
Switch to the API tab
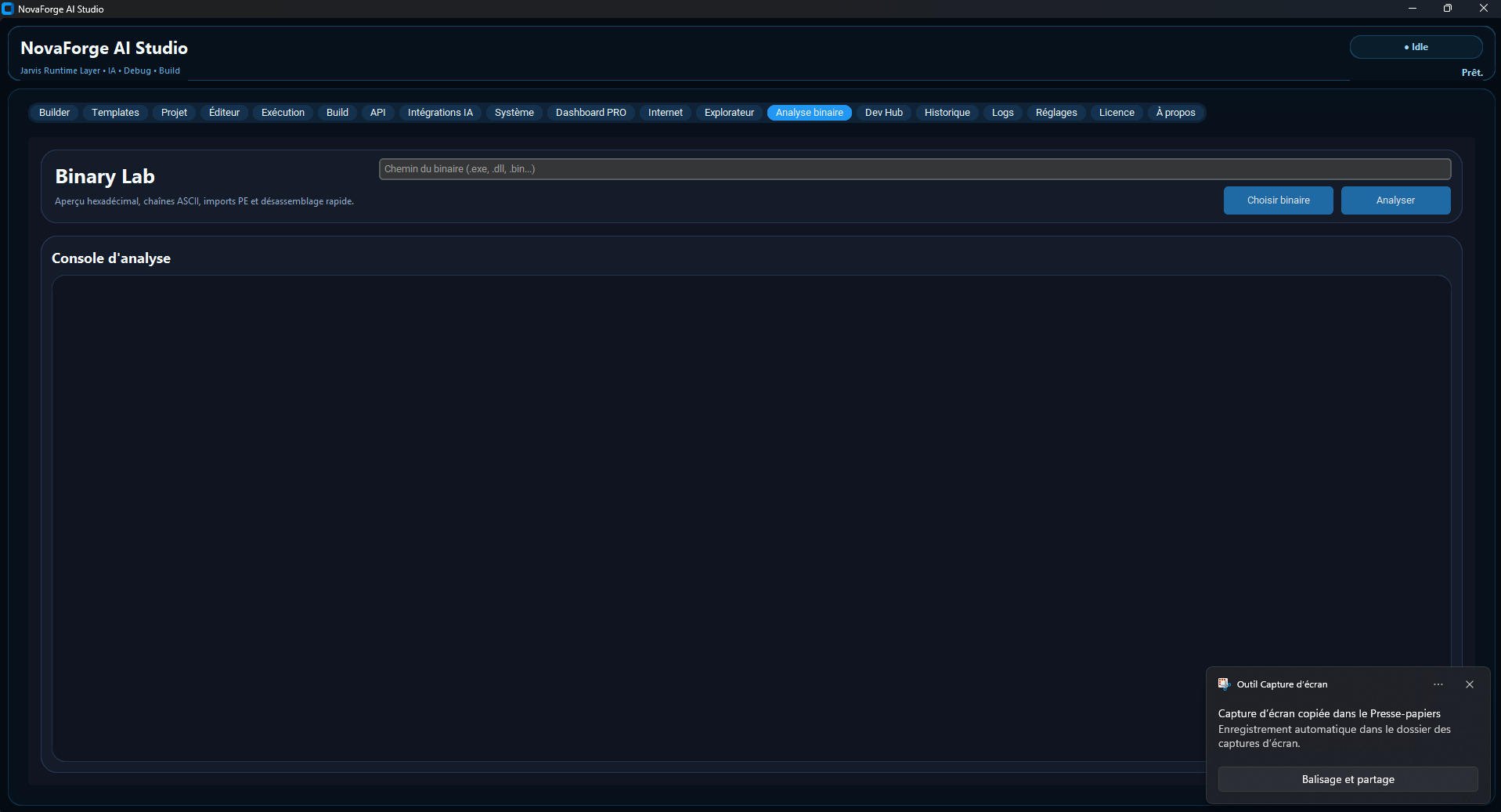(x=377, y=113)
